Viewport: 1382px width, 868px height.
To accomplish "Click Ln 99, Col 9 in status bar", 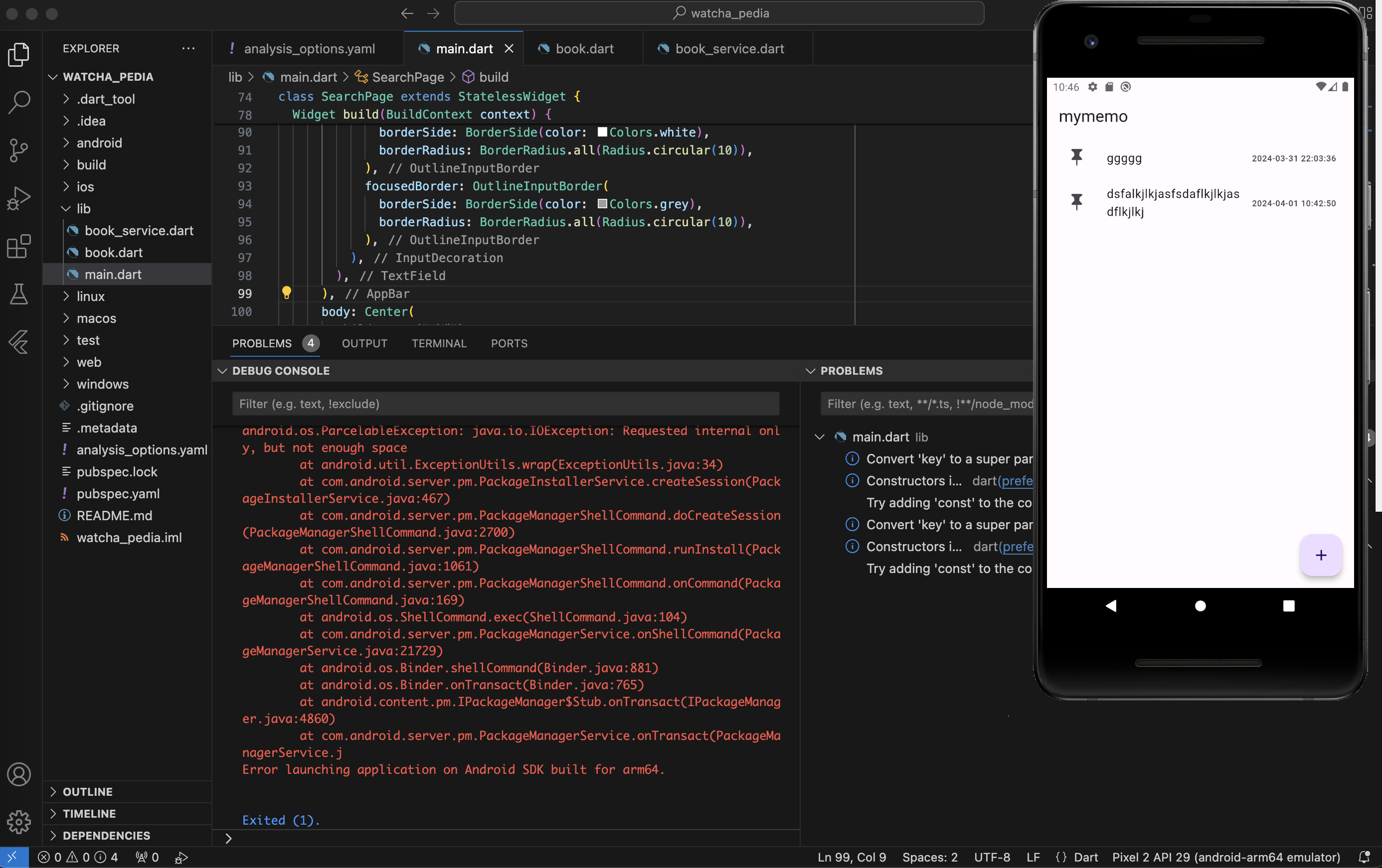I will pyautogui.click(x=852, y=857).
